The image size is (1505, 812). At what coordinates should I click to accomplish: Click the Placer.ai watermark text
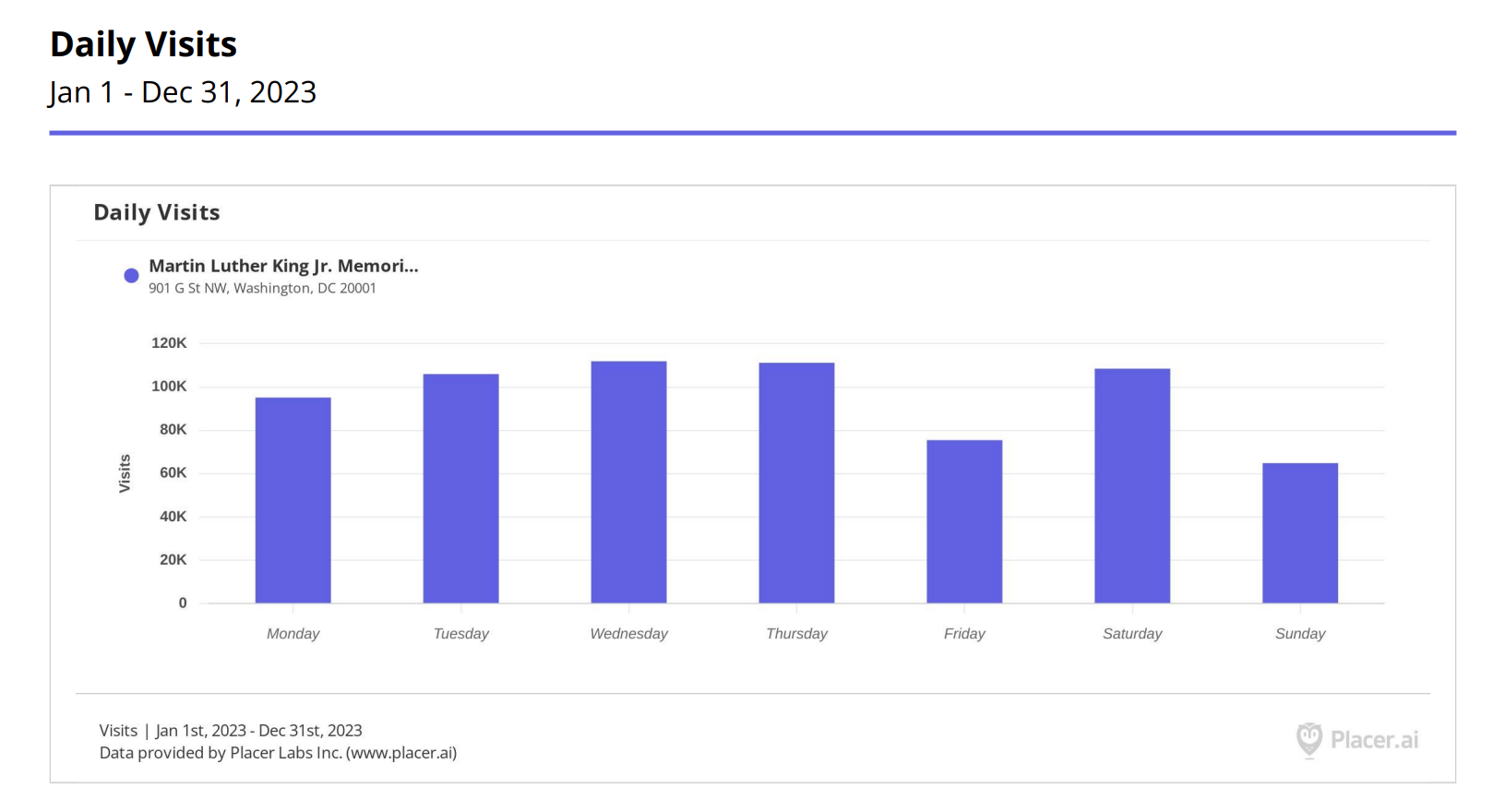pyautogui.click(x=1373, y=739)
